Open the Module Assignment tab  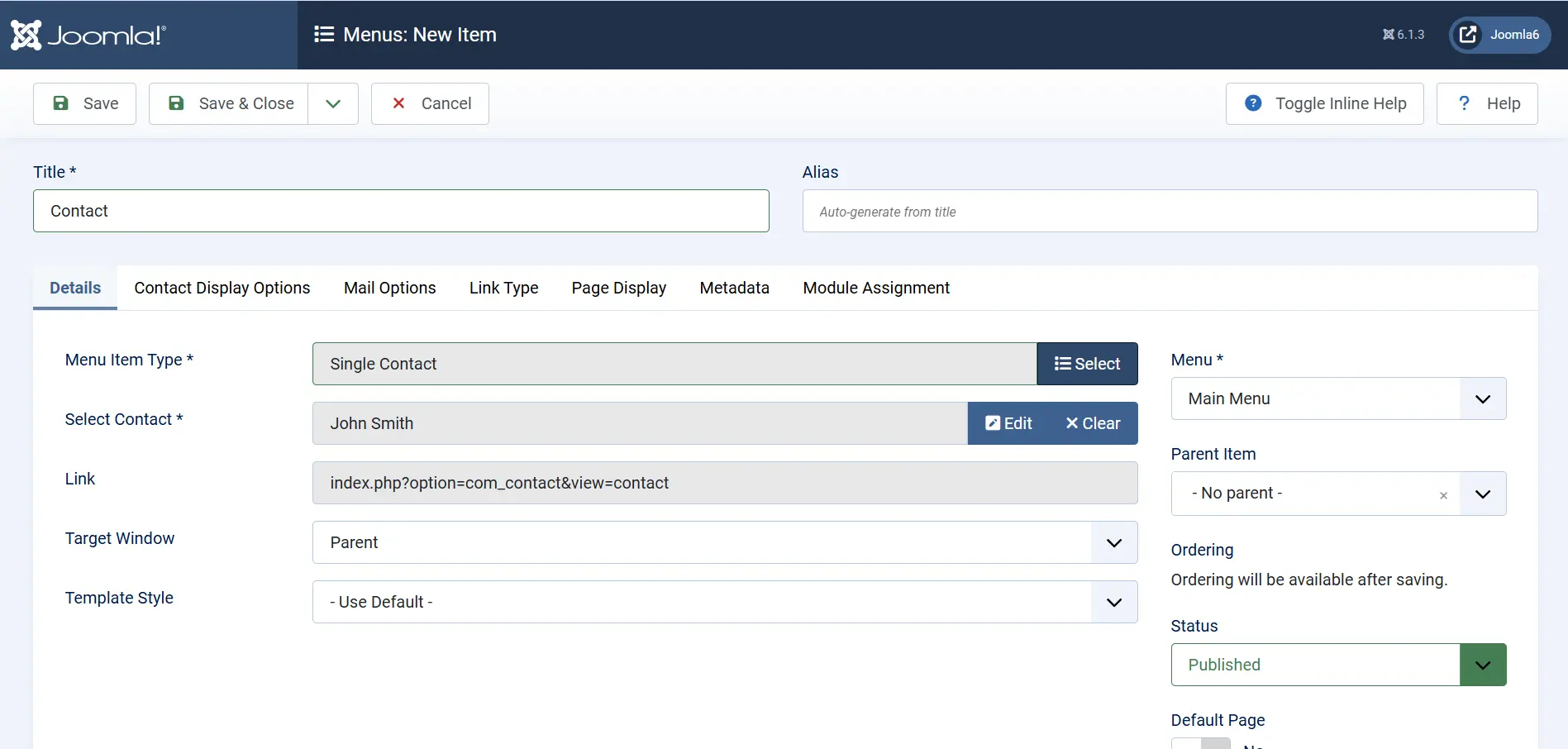click(876, 288)
